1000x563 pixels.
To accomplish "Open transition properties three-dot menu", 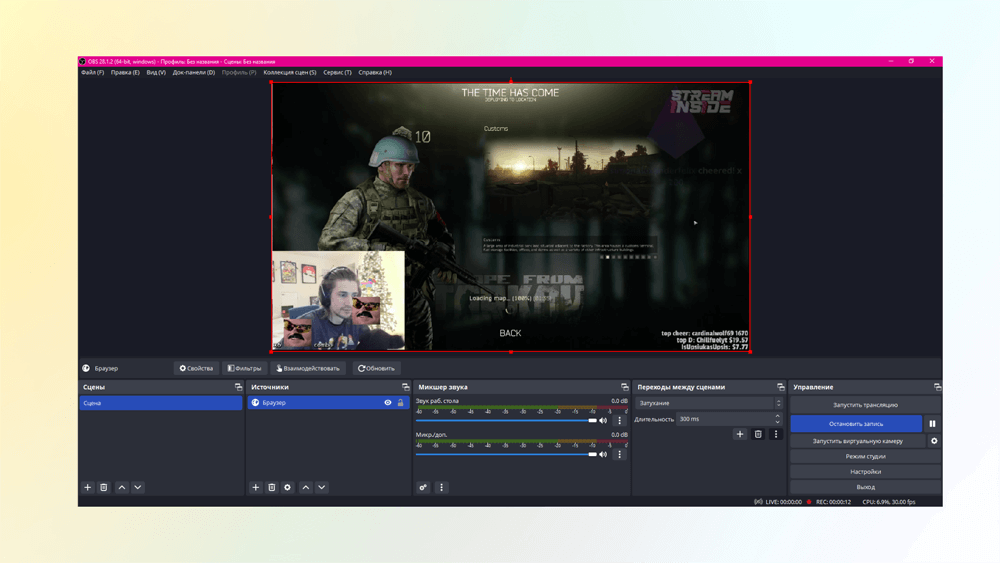I will coord(776,434).
